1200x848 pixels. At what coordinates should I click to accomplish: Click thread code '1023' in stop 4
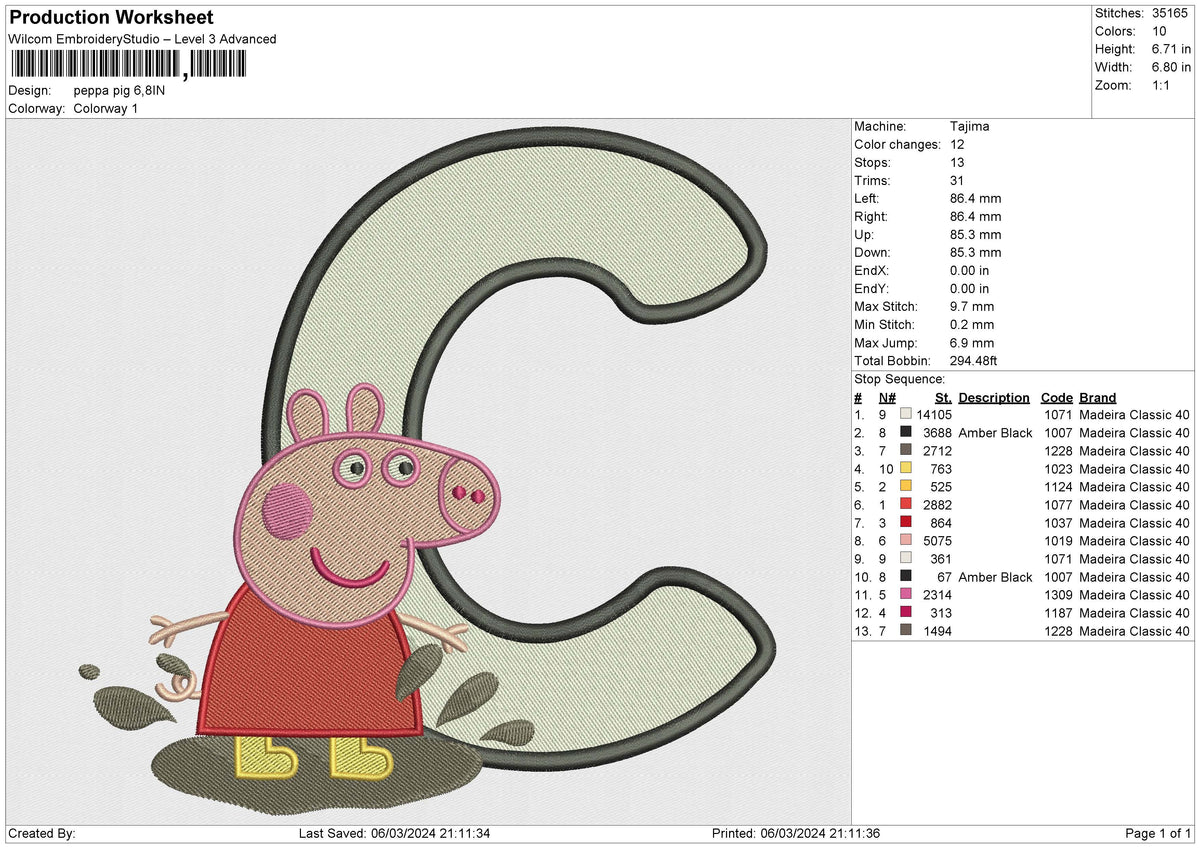pos(1057,468)
